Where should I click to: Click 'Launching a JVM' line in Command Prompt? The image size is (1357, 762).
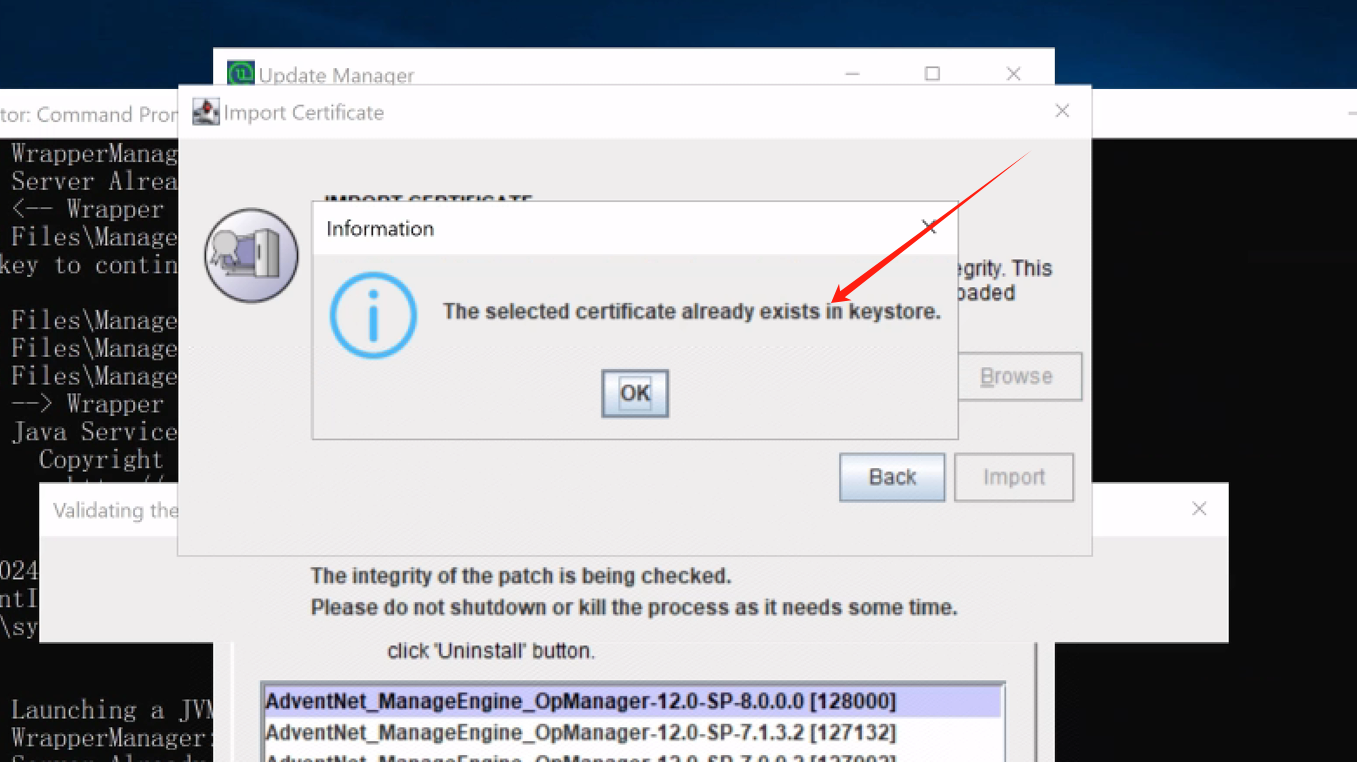tap(112, 710)
